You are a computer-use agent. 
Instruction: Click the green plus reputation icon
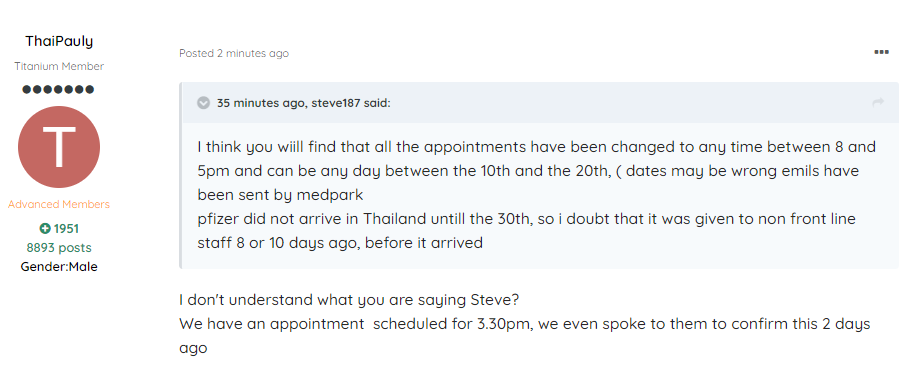click(45, 229)
